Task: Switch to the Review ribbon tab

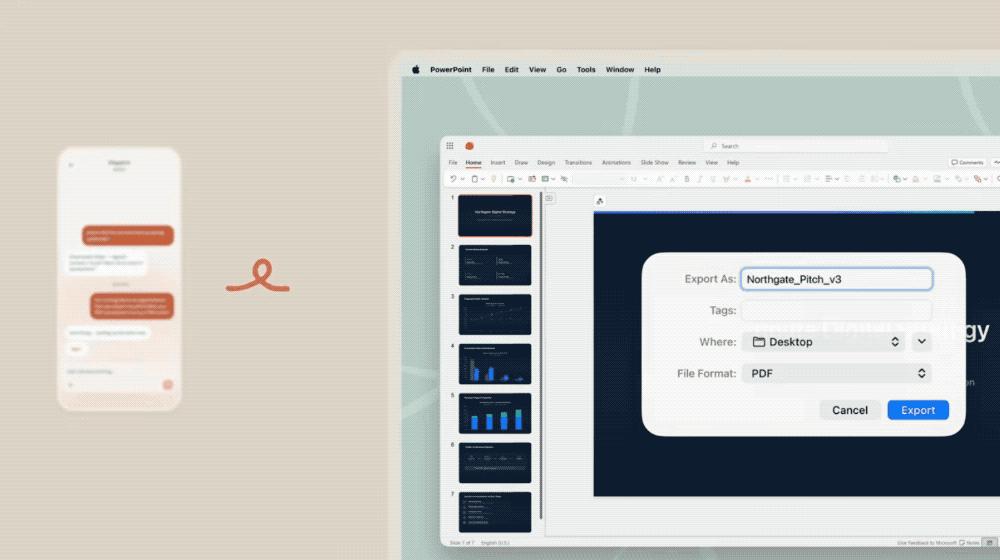Action: [x=687, y=163]
